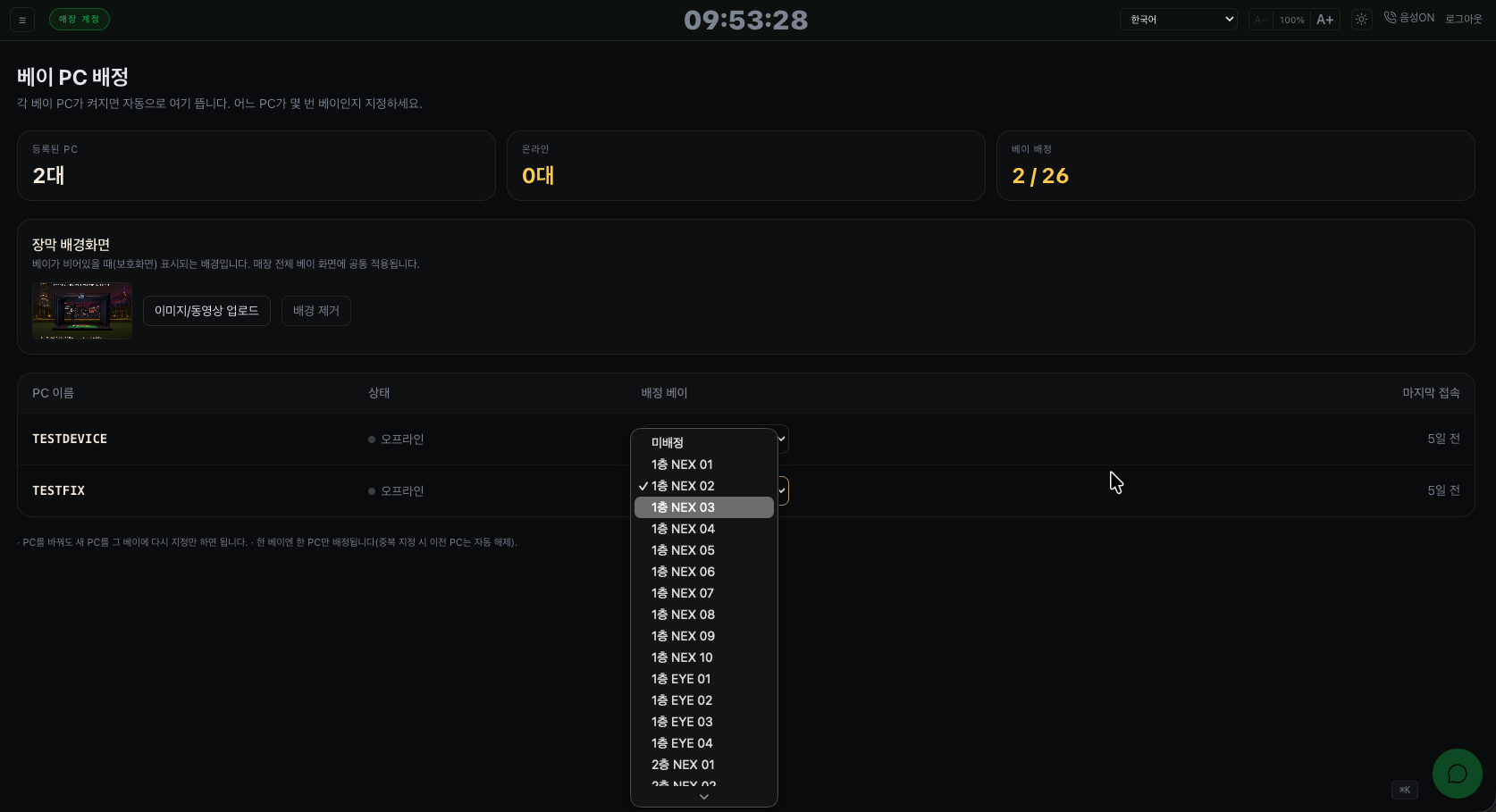Select 1층 NEX 07 from dropdown list

[704, 593]
